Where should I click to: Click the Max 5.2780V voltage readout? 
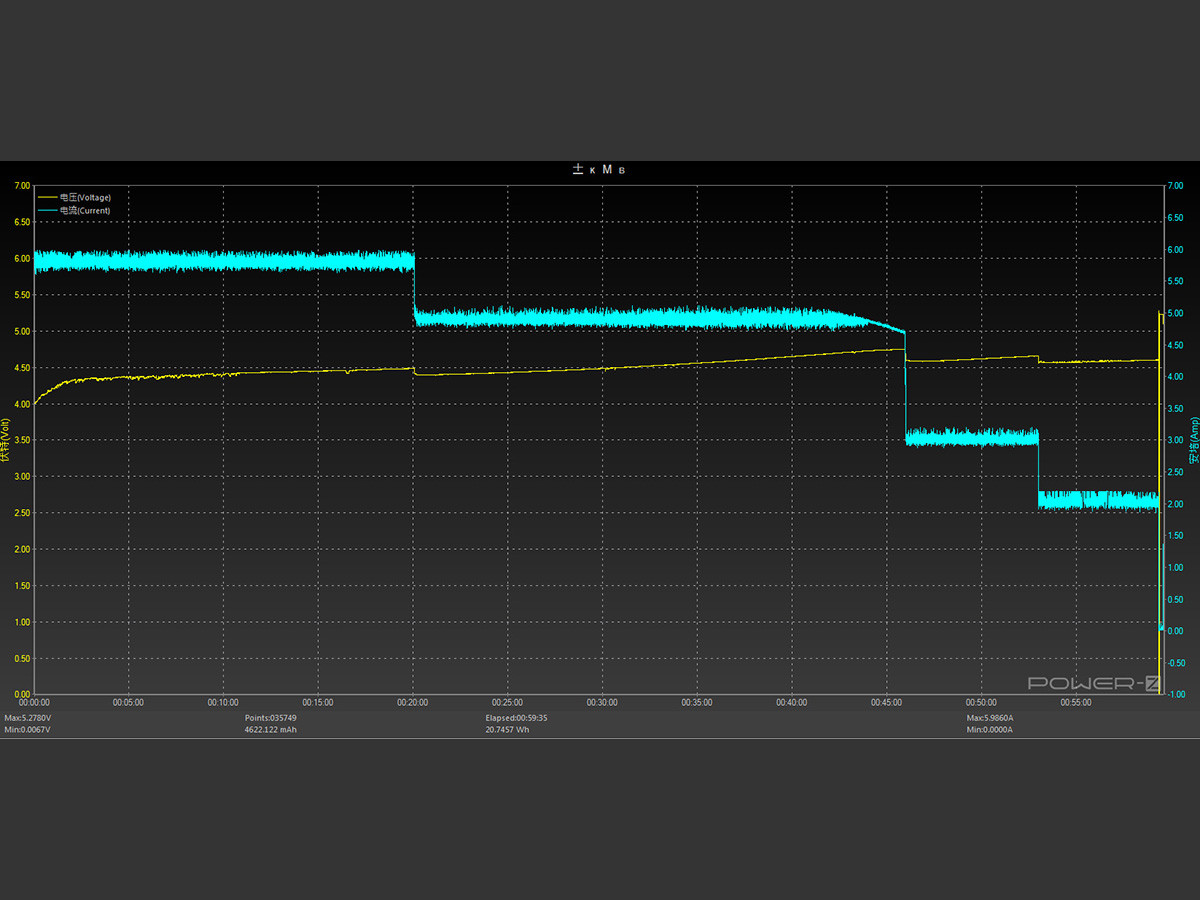point(28,718)
